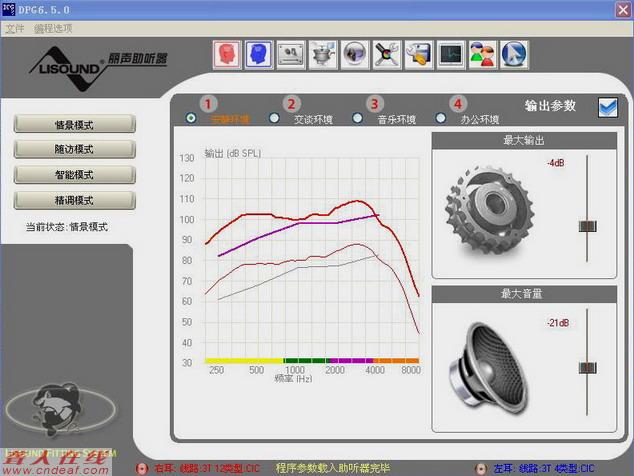
Task: Click the yellow frequency band segment
Action: click(244, 360)
